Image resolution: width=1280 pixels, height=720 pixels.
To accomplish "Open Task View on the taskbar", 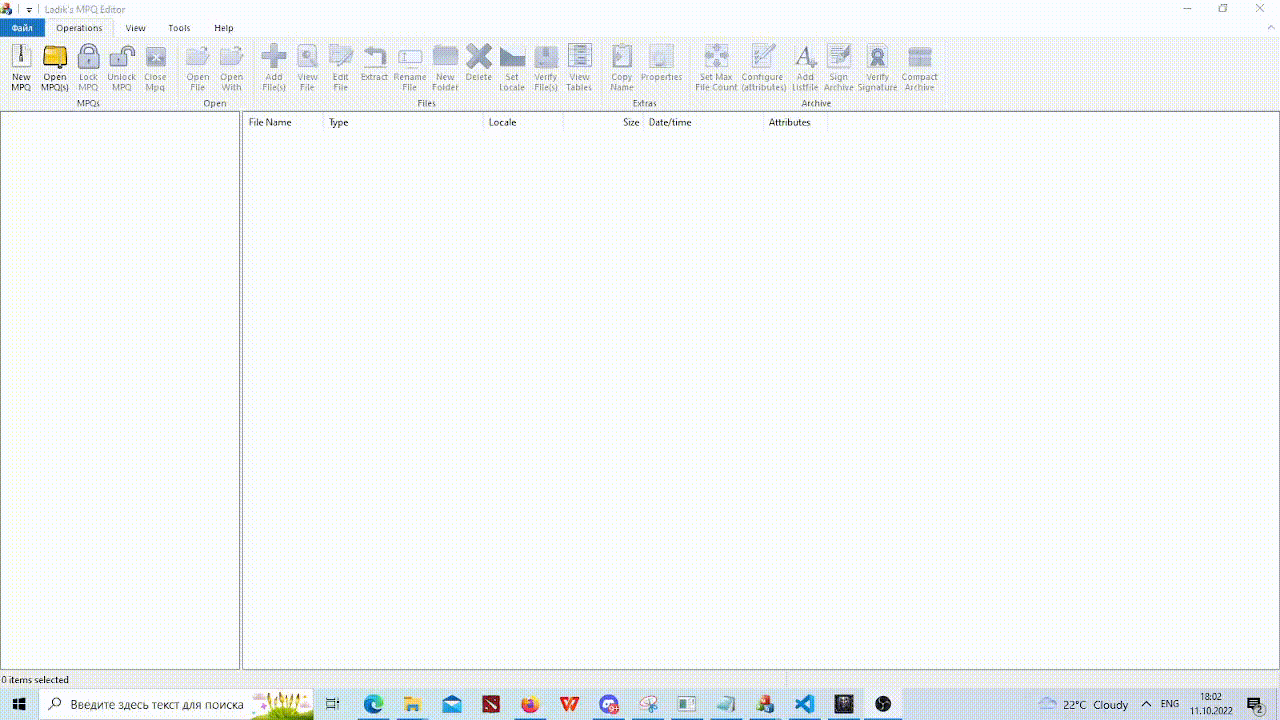I will point(333,704).
